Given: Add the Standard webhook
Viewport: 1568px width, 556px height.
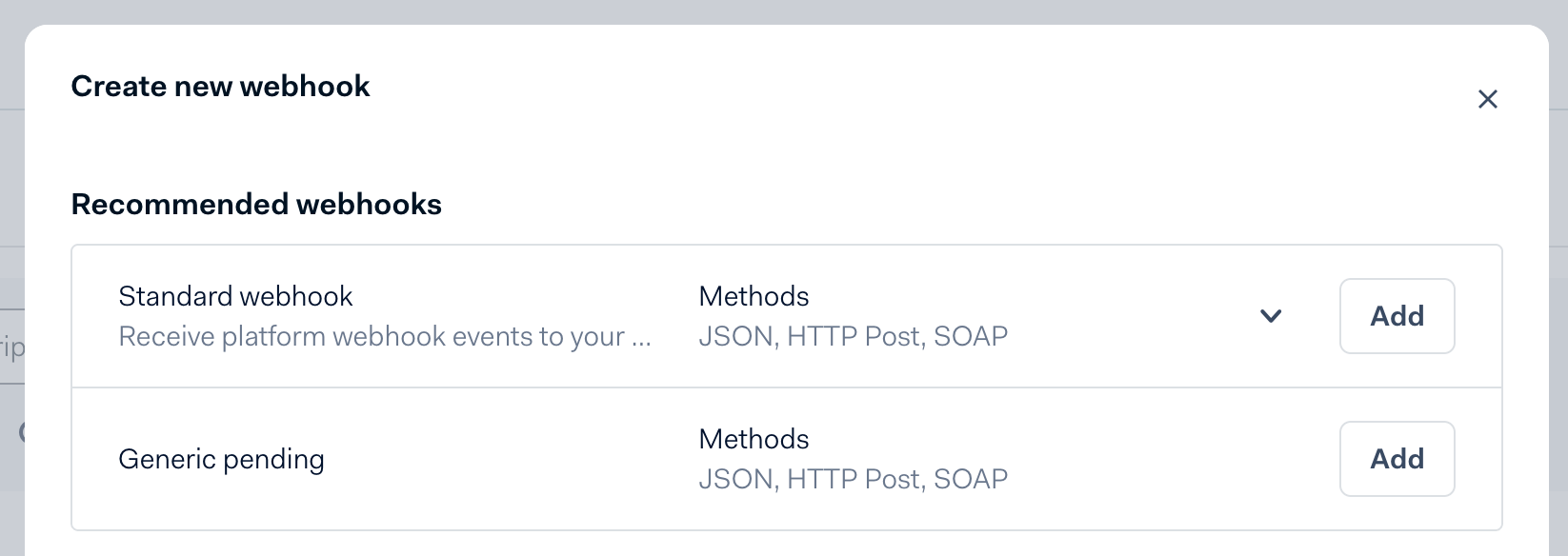Looking at the screenshot, I should [x=1397, y=316].
